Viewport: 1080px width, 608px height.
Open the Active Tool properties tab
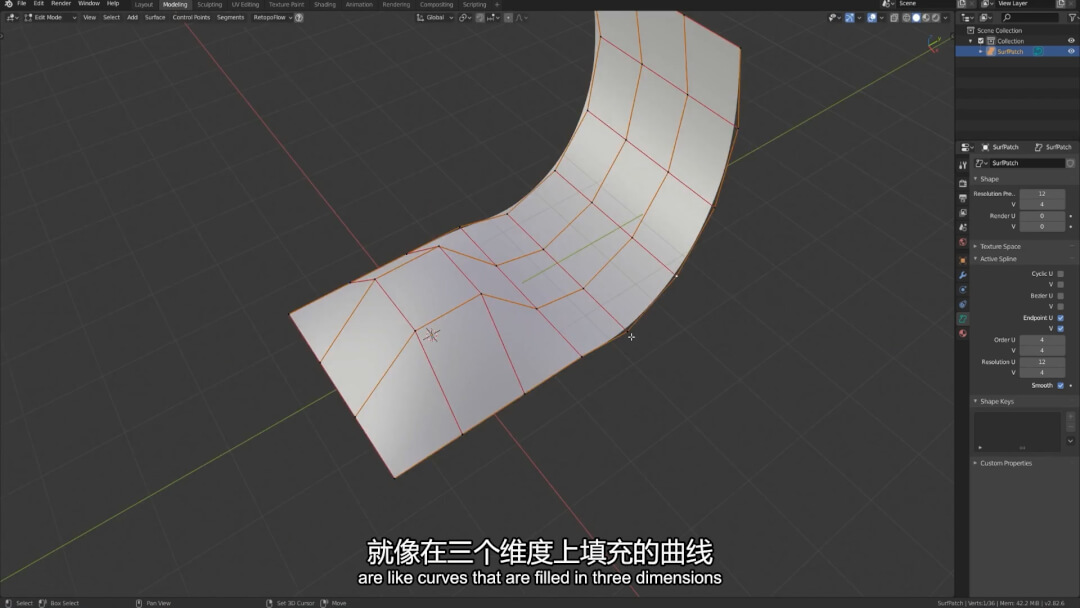(963, 165)
